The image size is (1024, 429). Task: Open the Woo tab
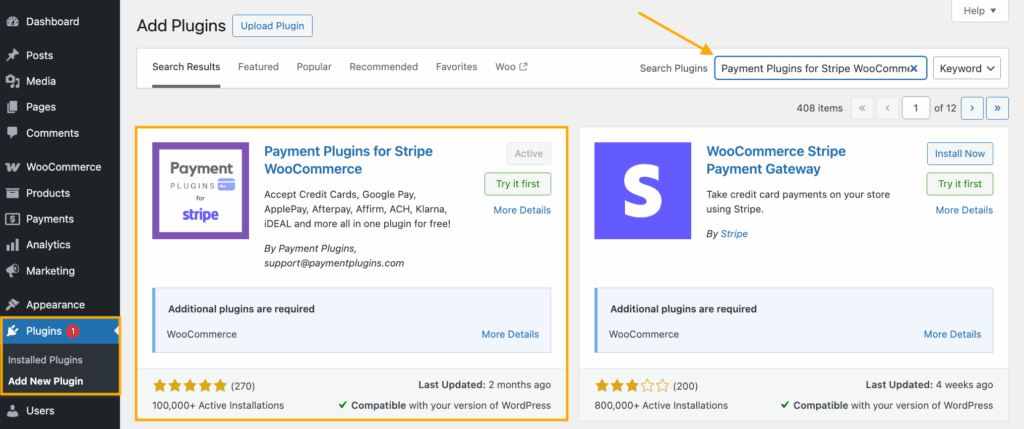(511, 67)
